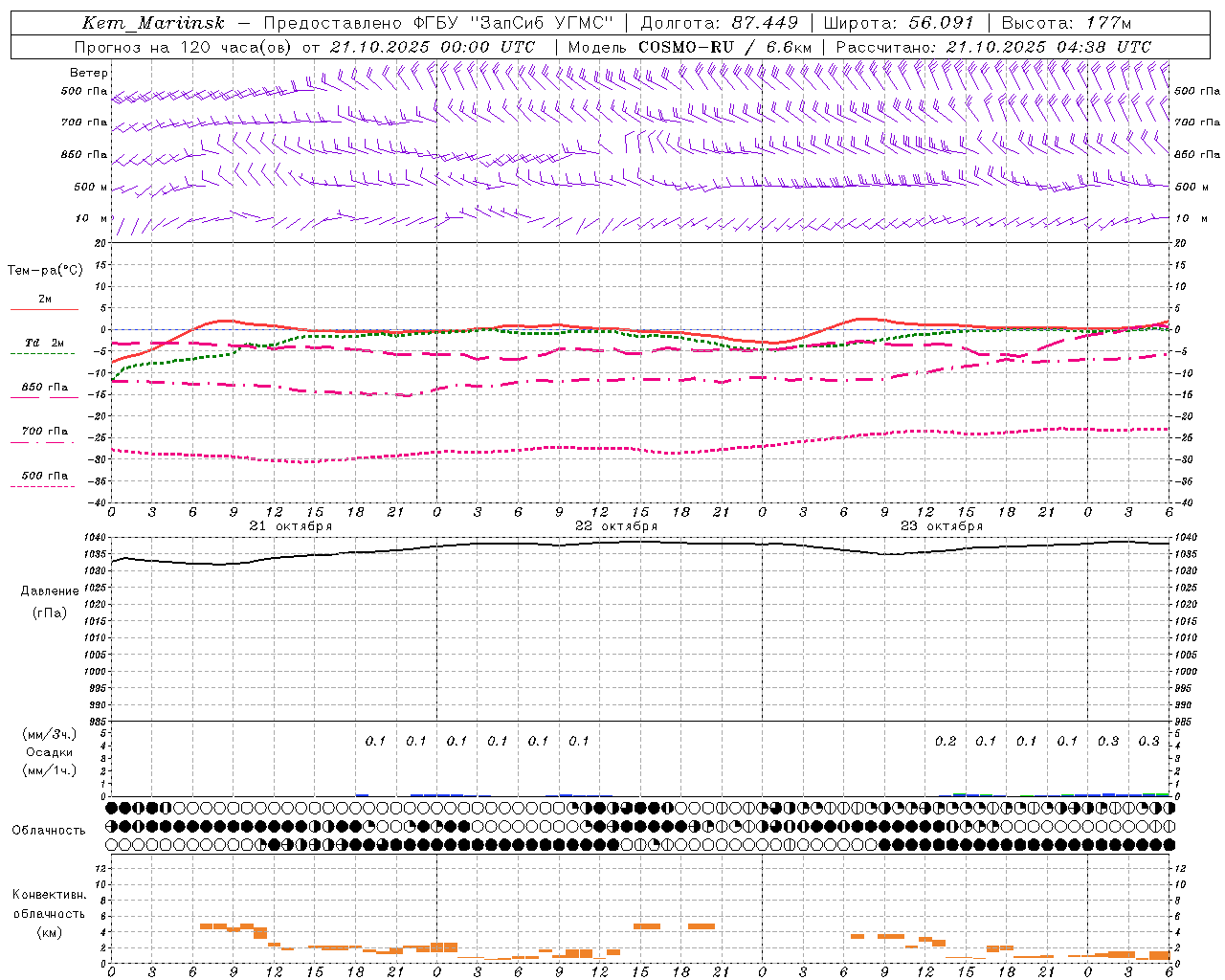
Task: Click the Ветер panel label
Action: [x=89, y=73]
